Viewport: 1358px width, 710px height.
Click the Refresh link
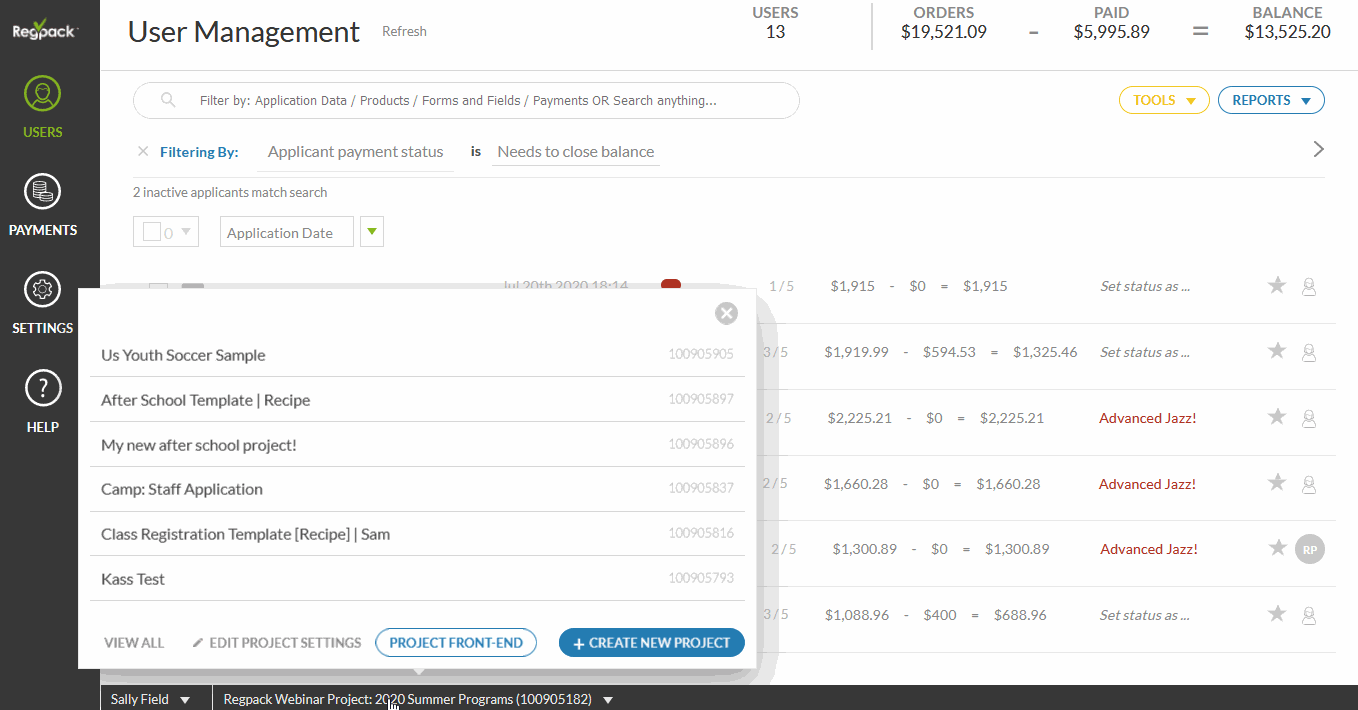pyautogui.click(x=404, y=32)
